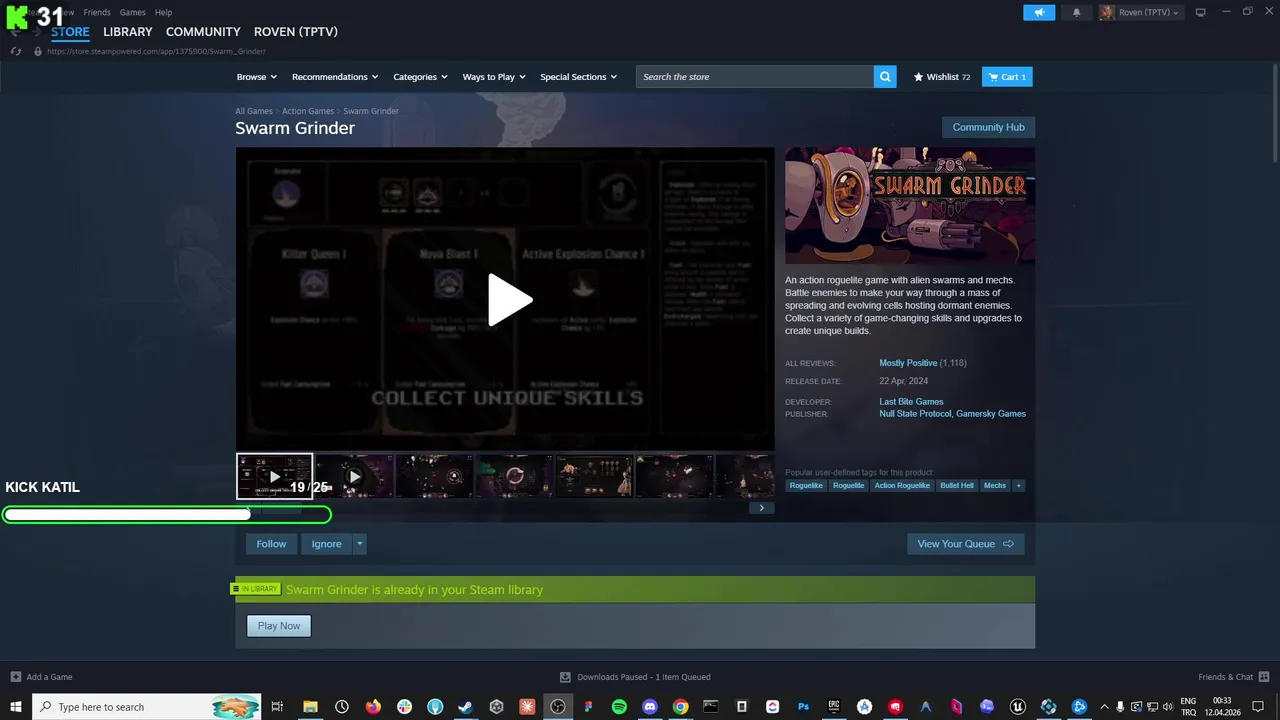Screen dimensions: 1280x720
Task: Click the Ignore button
Action: point(326,544)
